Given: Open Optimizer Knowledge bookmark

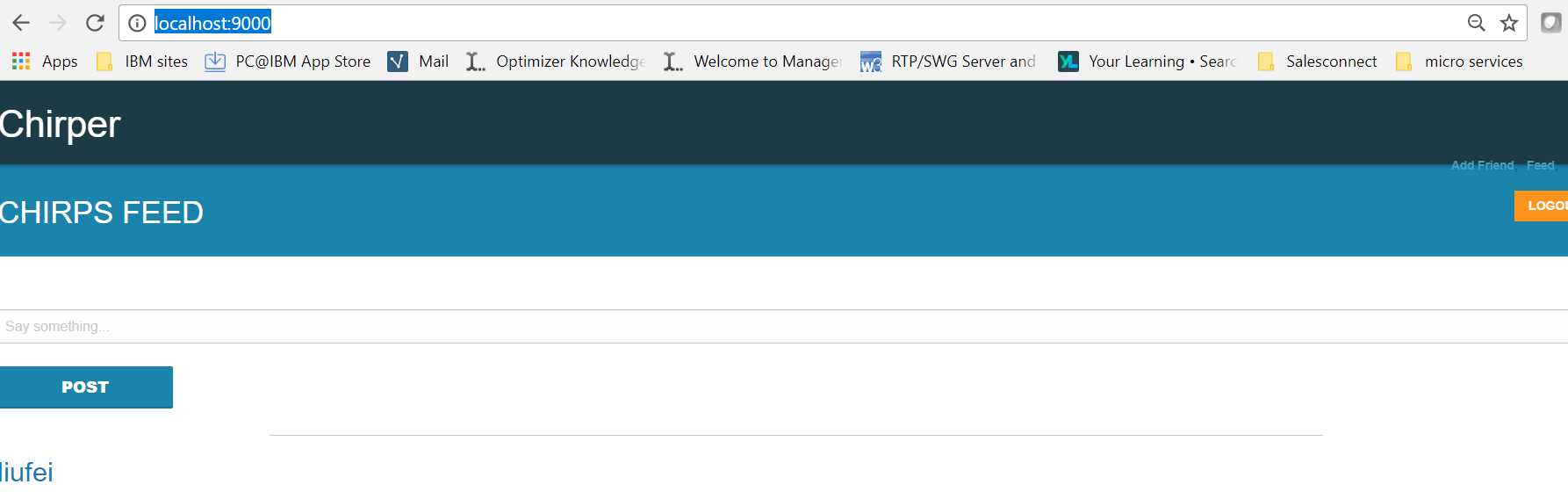Looking at the screenshot, I should point(555,61).
